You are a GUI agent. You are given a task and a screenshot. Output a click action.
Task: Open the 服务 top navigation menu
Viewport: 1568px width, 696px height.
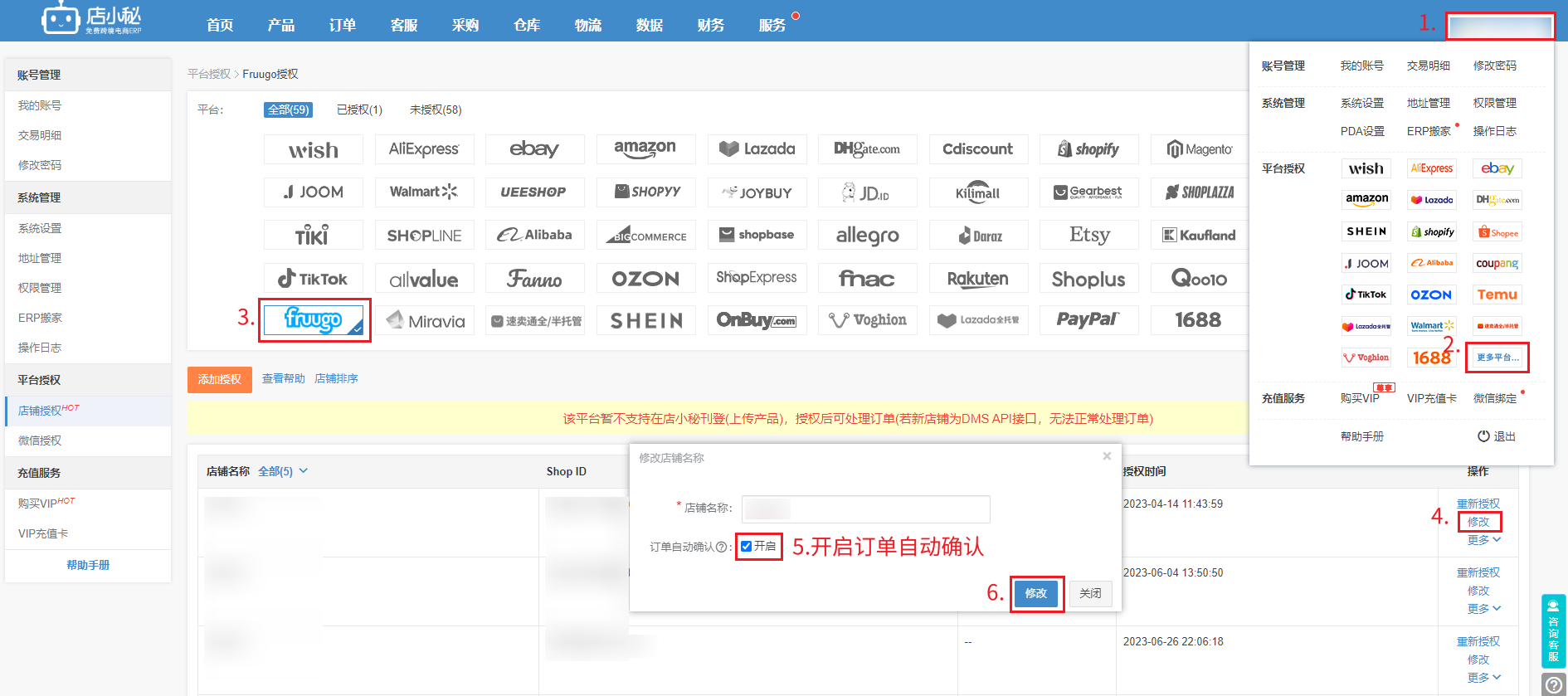(x=772, y=25)
